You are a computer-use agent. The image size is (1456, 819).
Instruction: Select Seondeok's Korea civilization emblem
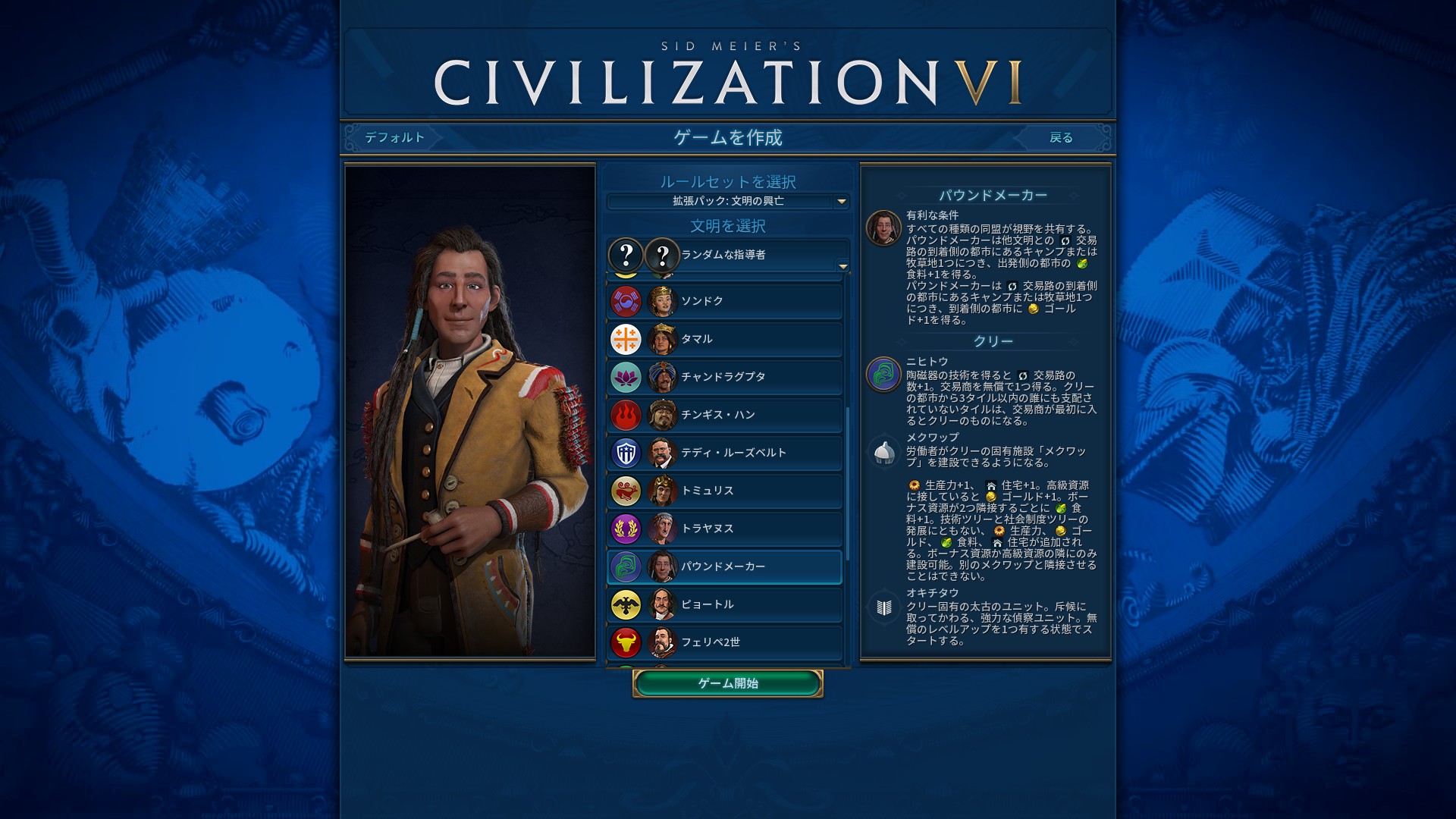[626, 301]
